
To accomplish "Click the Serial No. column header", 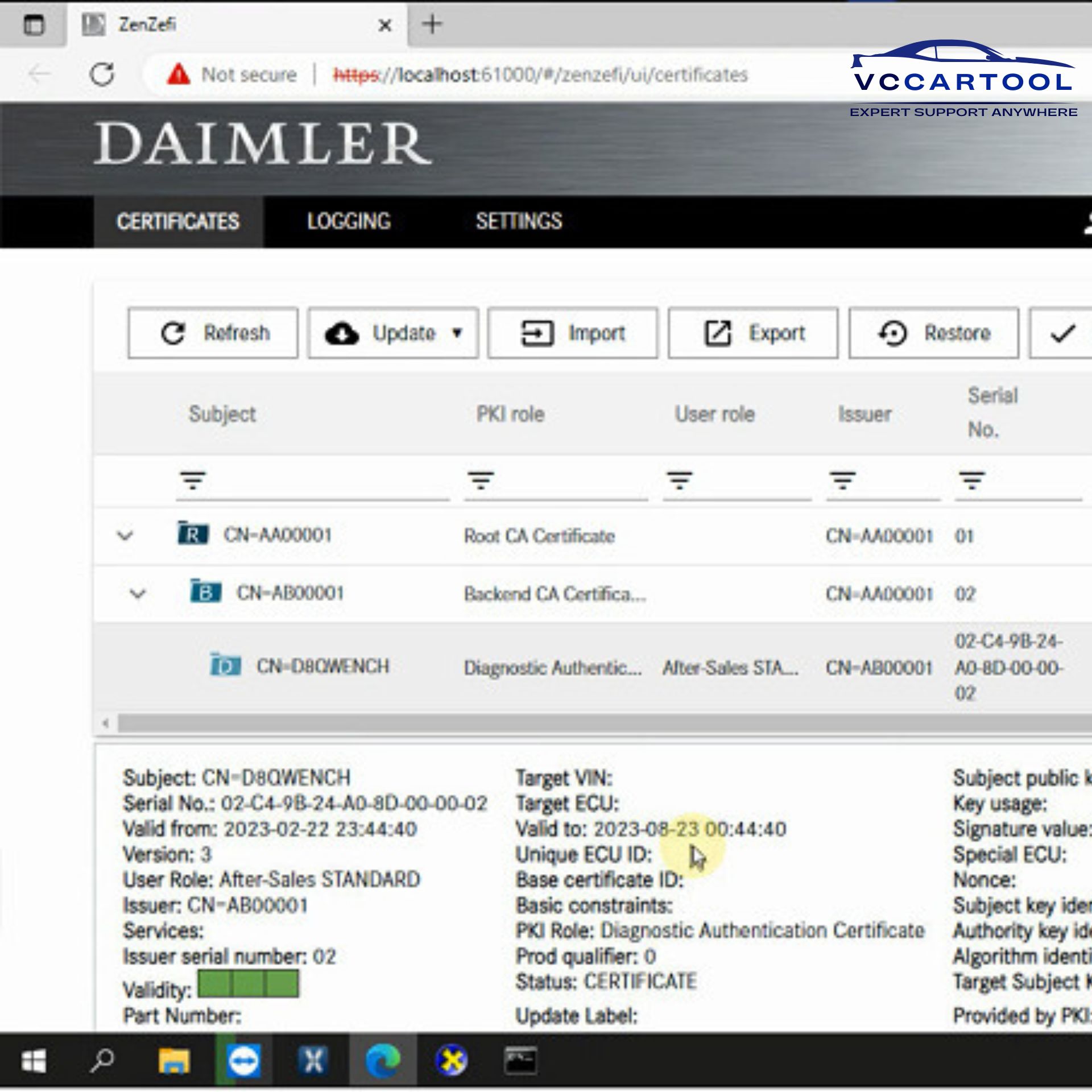I will [x=992, y=412].
